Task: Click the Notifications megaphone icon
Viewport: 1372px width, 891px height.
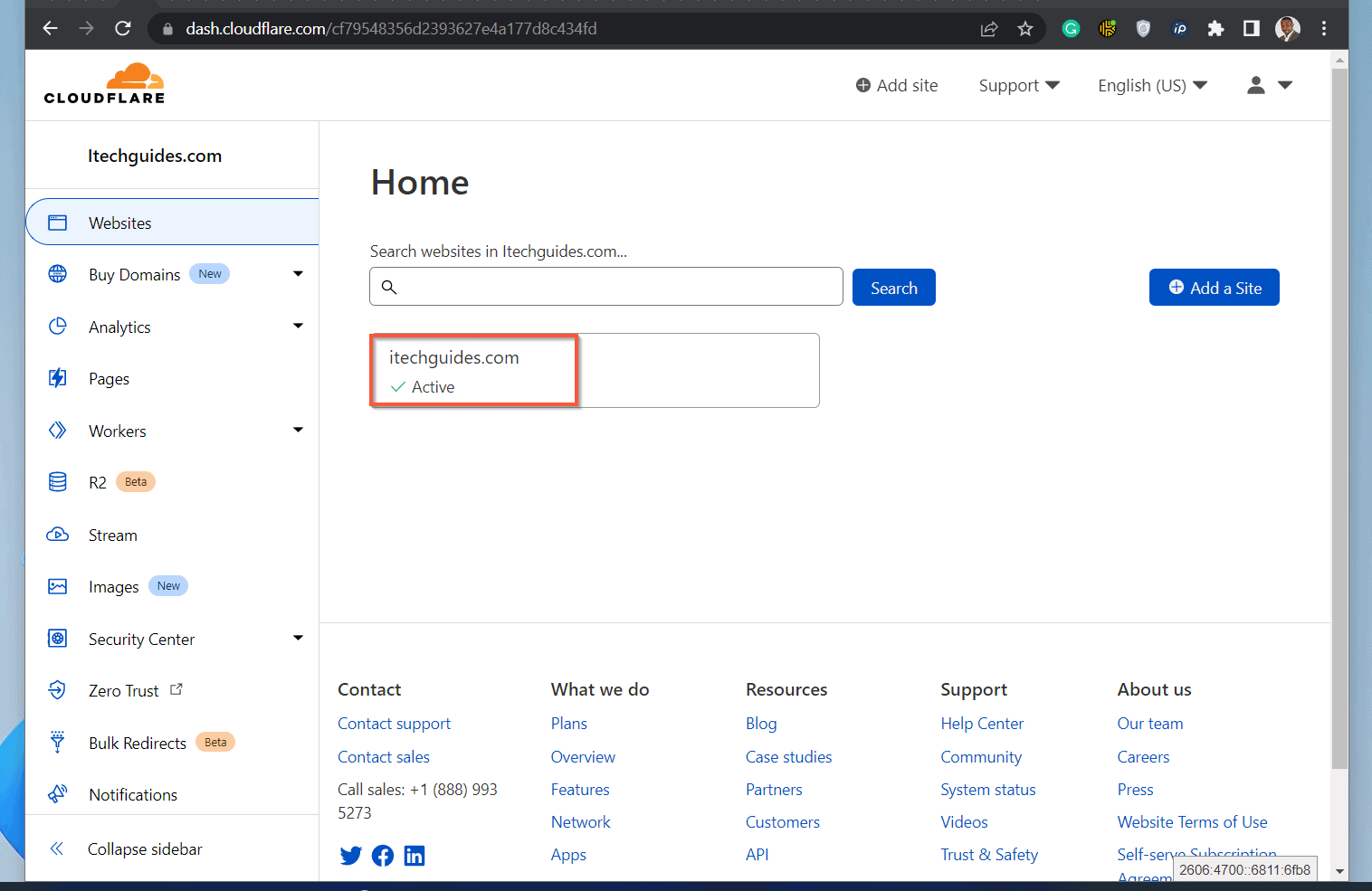Action: point(57,794)
